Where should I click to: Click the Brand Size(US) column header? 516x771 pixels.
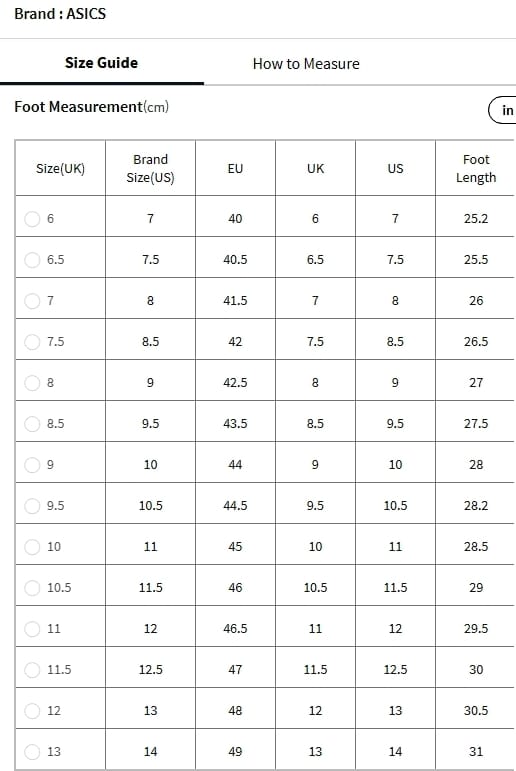(151, 168)
